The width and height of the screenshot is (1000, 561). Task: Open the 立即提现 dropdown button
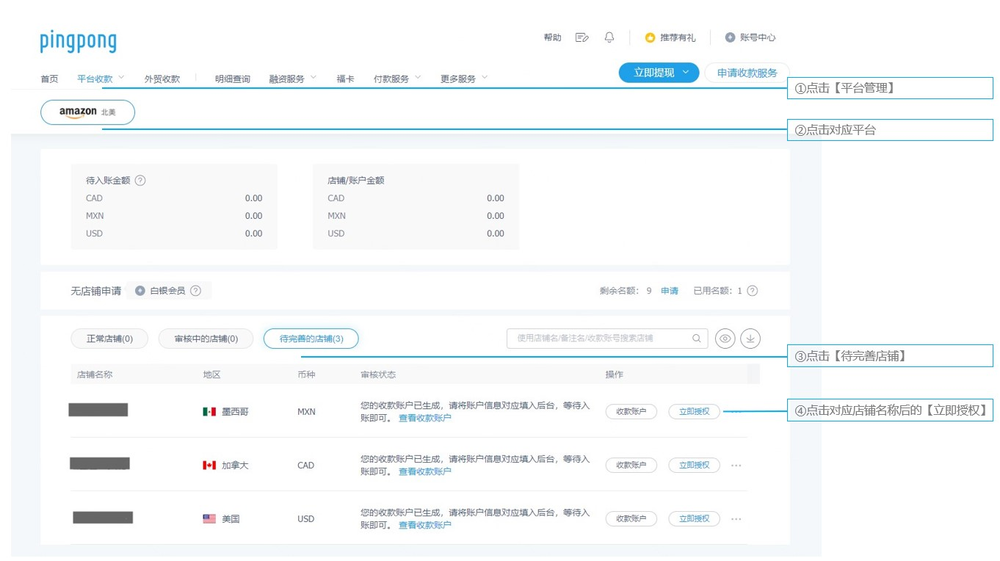tap(659, 73)
